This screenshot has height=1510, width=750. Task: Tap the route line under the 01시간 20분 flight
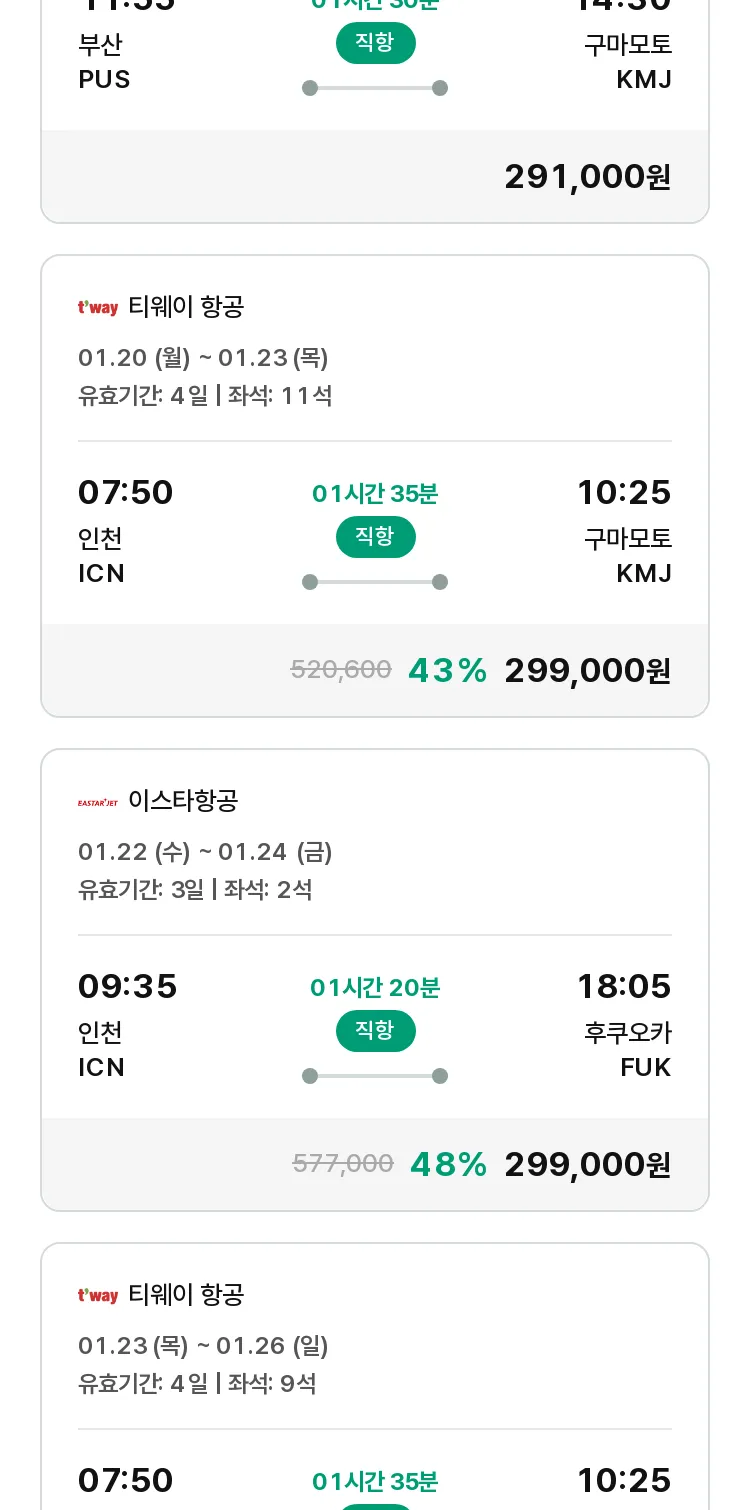pos(375,1076)
